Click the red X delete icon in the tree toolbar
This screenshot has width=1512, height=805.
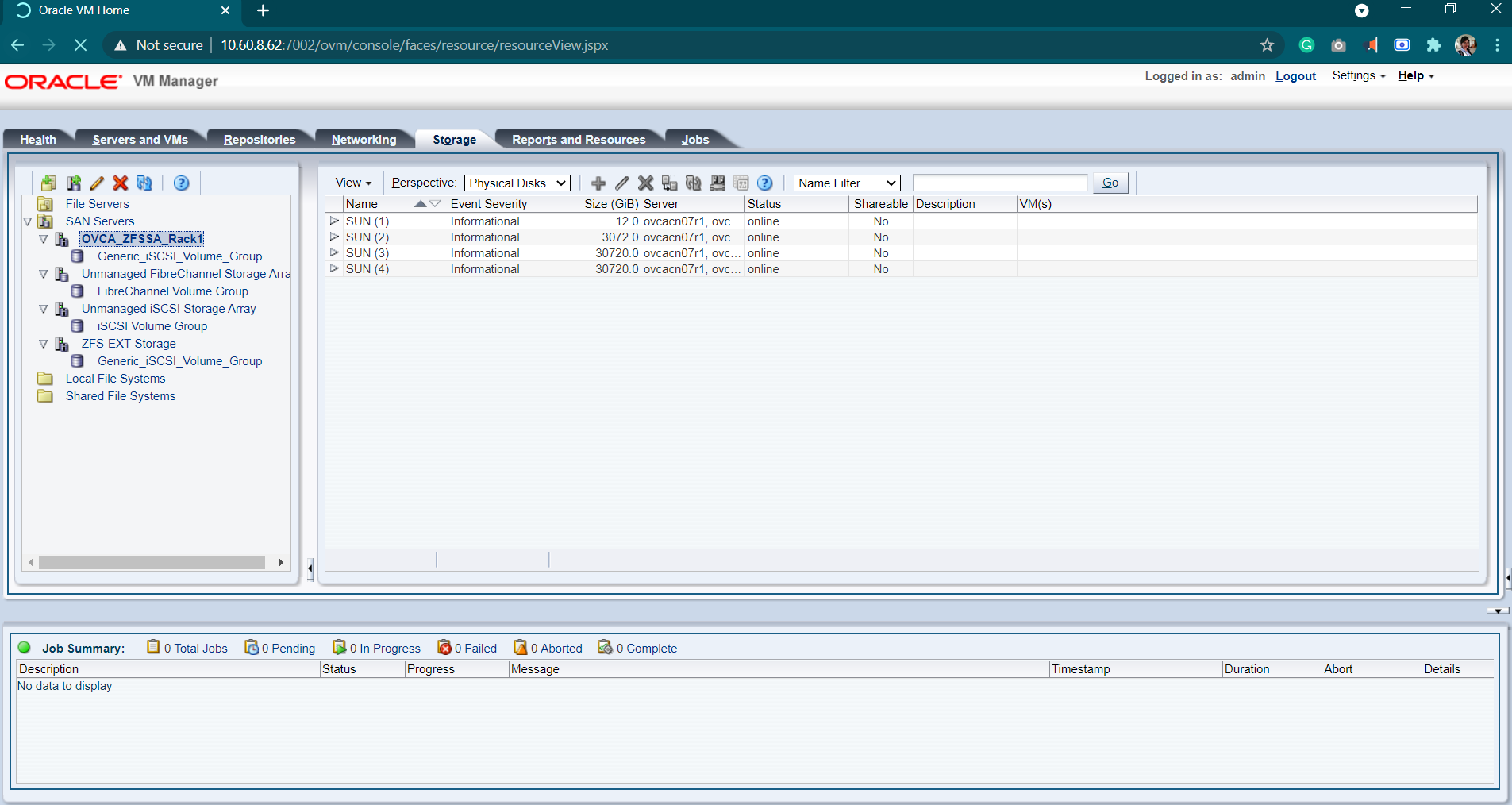click(x=120, y=183)
